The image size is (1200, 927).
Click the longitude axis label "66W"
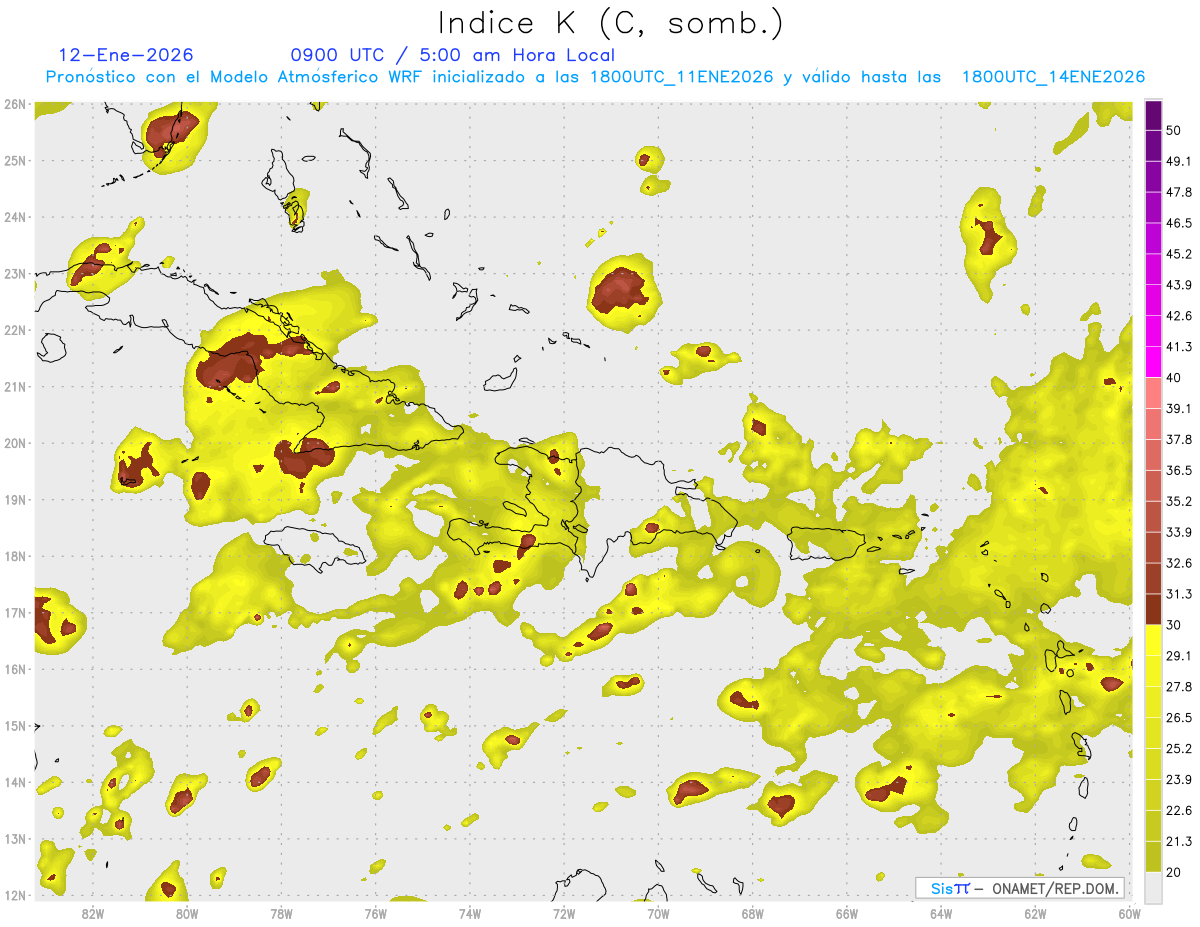click(847, 913)
